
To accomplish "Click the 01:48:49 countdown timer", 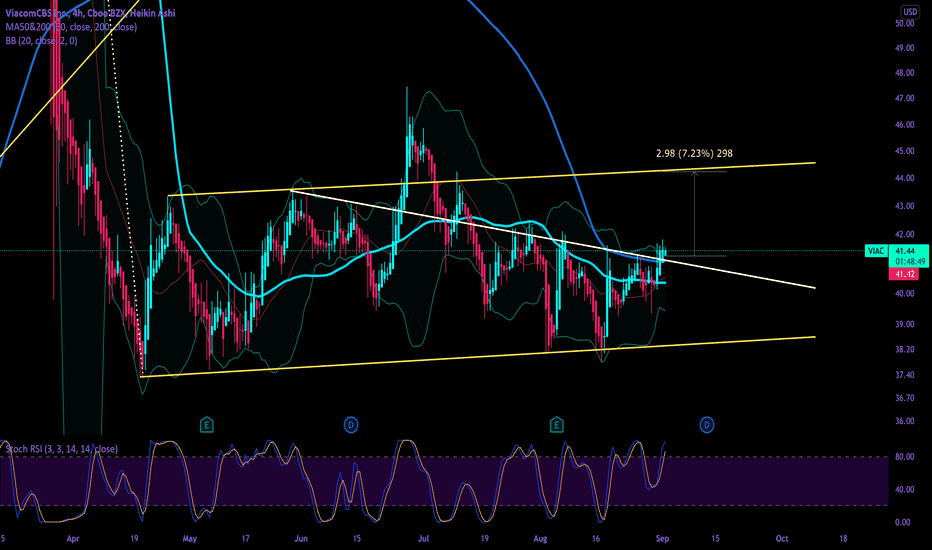I will tap(908, 262).
